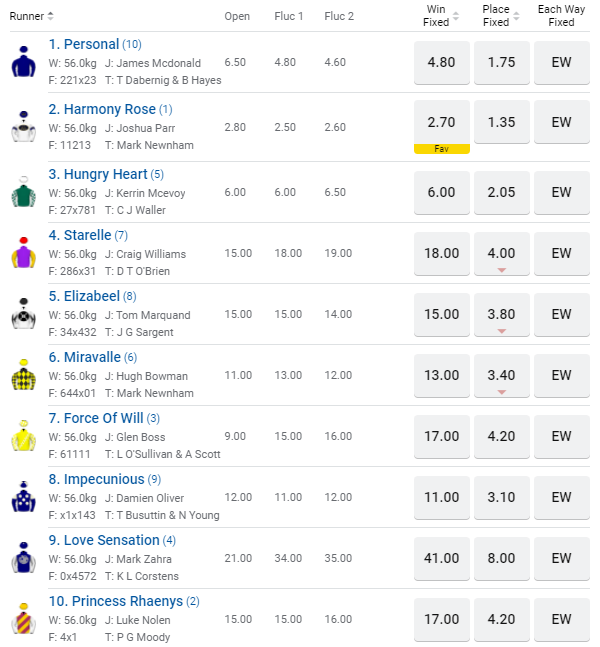The height and width of the screenshot is (647, 600).
Task: Pick Love Sensation place odds 8.00
Action: [x=501, y=558]
